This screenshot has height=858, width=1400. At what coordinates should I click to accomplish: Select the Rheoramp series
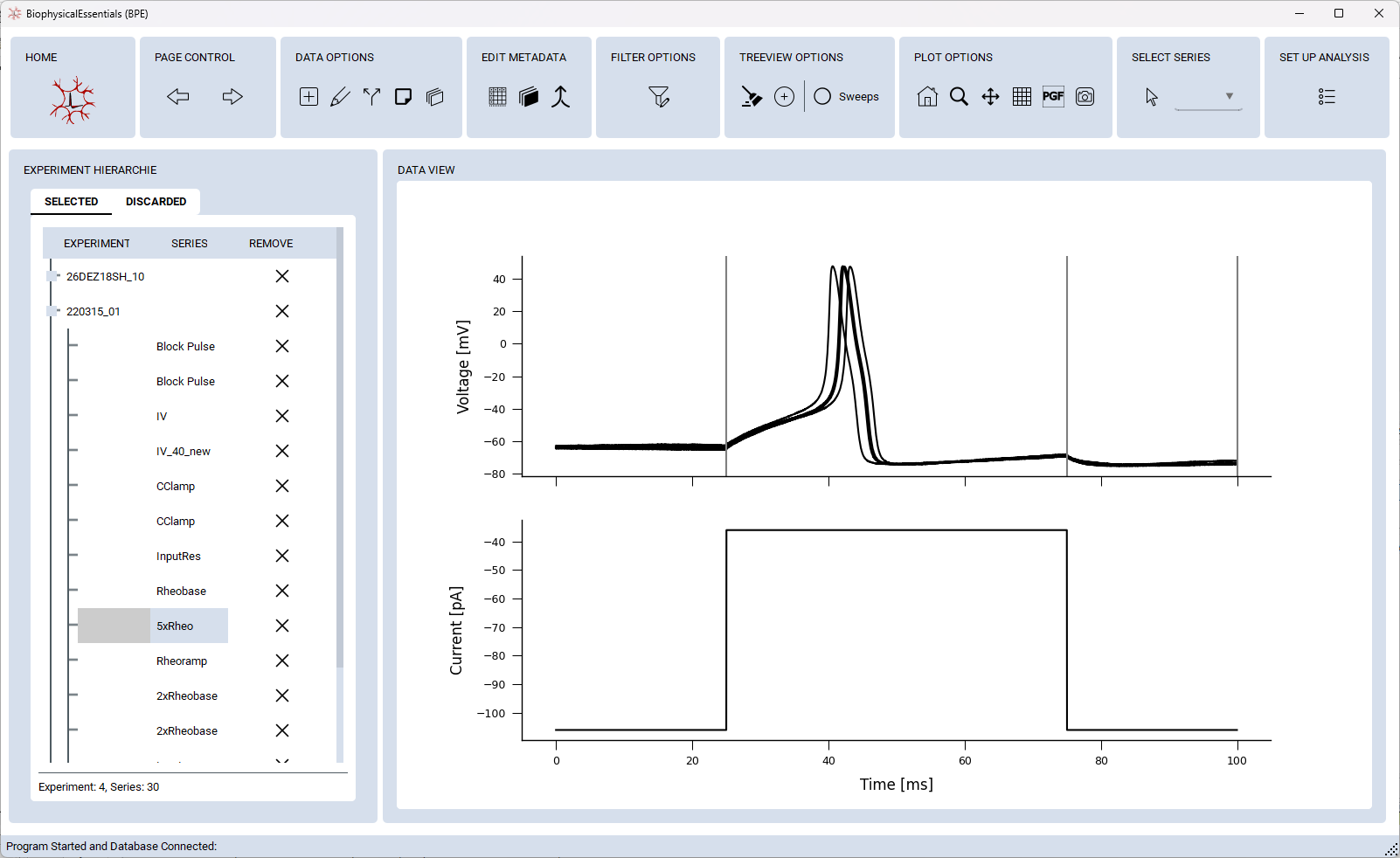[x=182, y=661]
